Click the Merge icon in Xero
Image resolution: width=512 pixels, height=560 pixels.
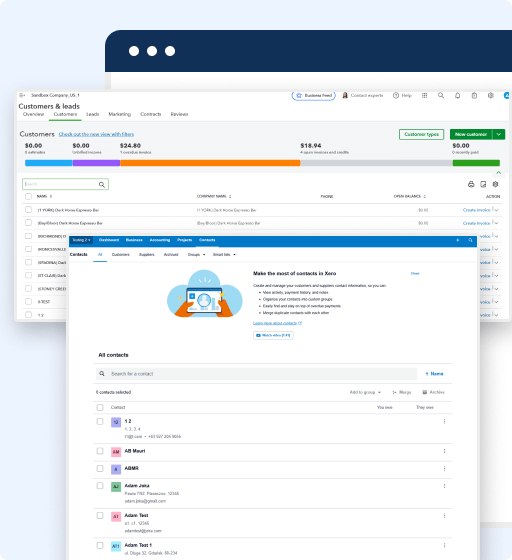(395, 392)
